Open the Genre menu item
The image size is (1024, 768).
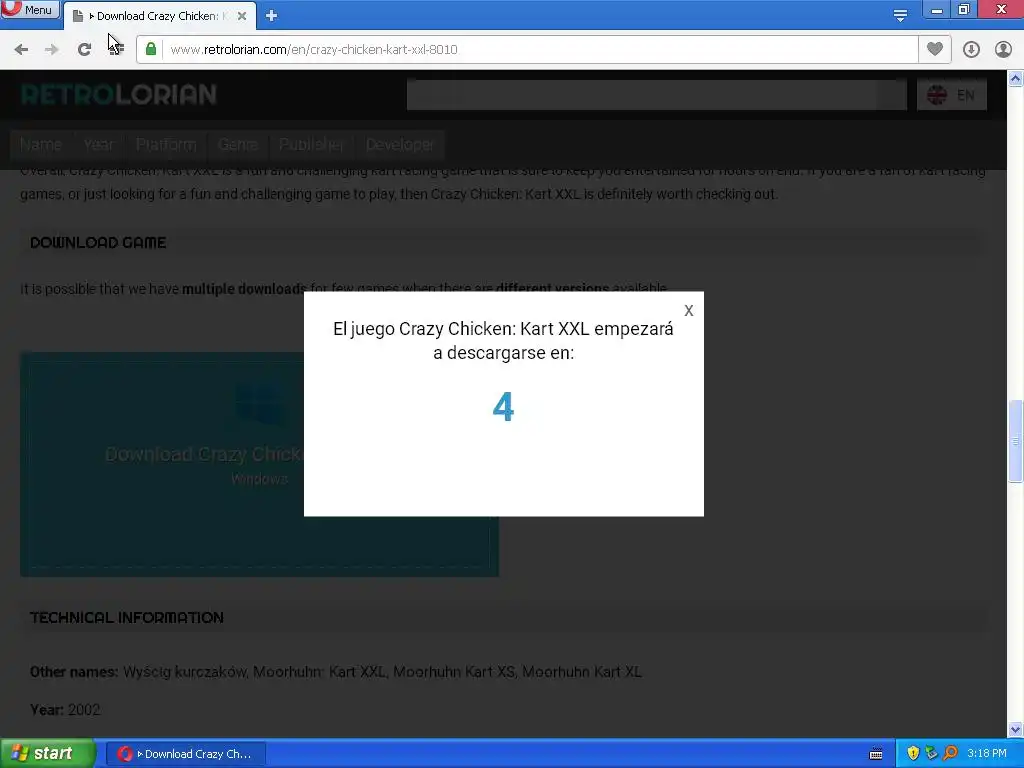tap(238, 144)
